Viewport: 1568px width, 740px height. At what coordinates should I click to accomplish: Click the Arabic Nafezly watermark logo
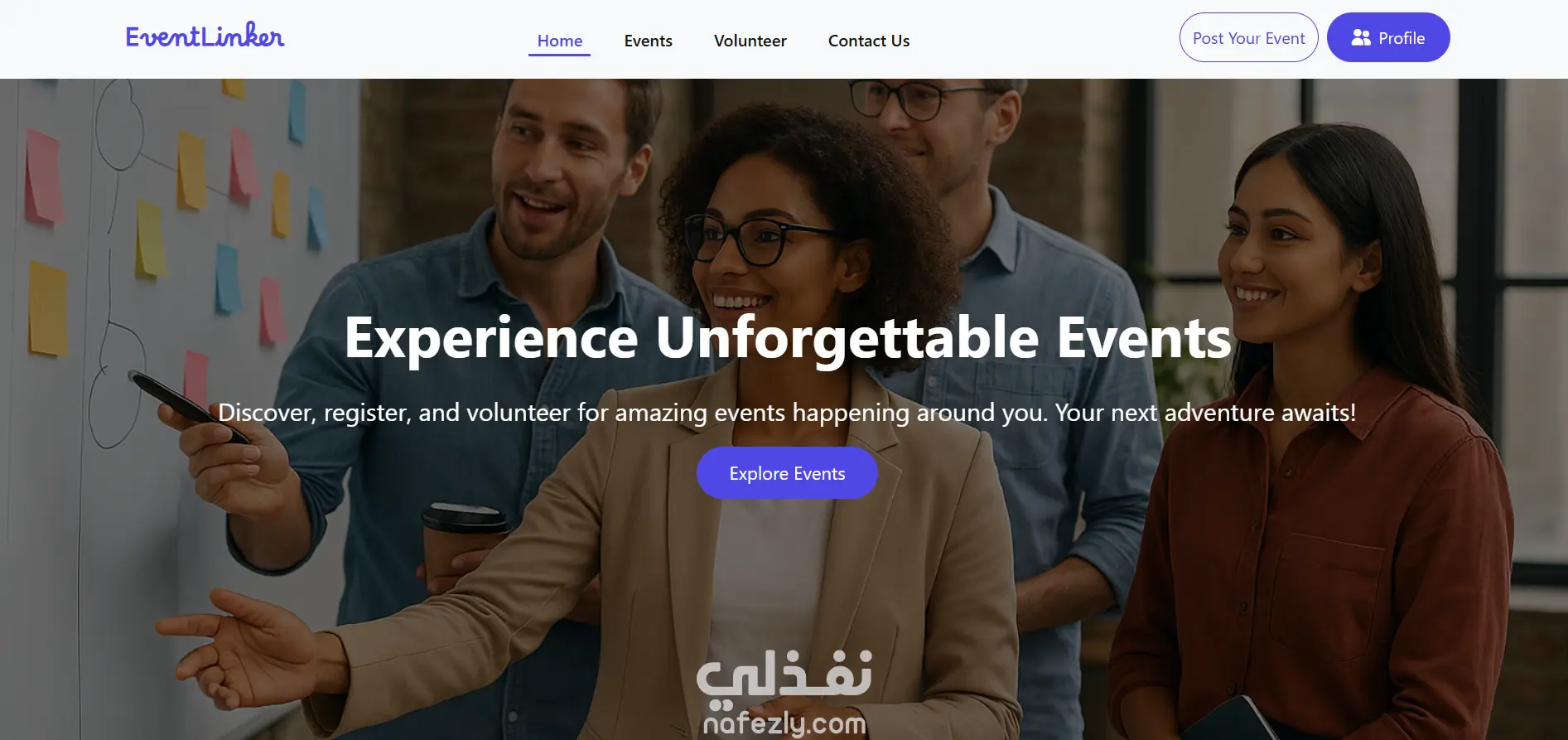(x=784, y=674)
